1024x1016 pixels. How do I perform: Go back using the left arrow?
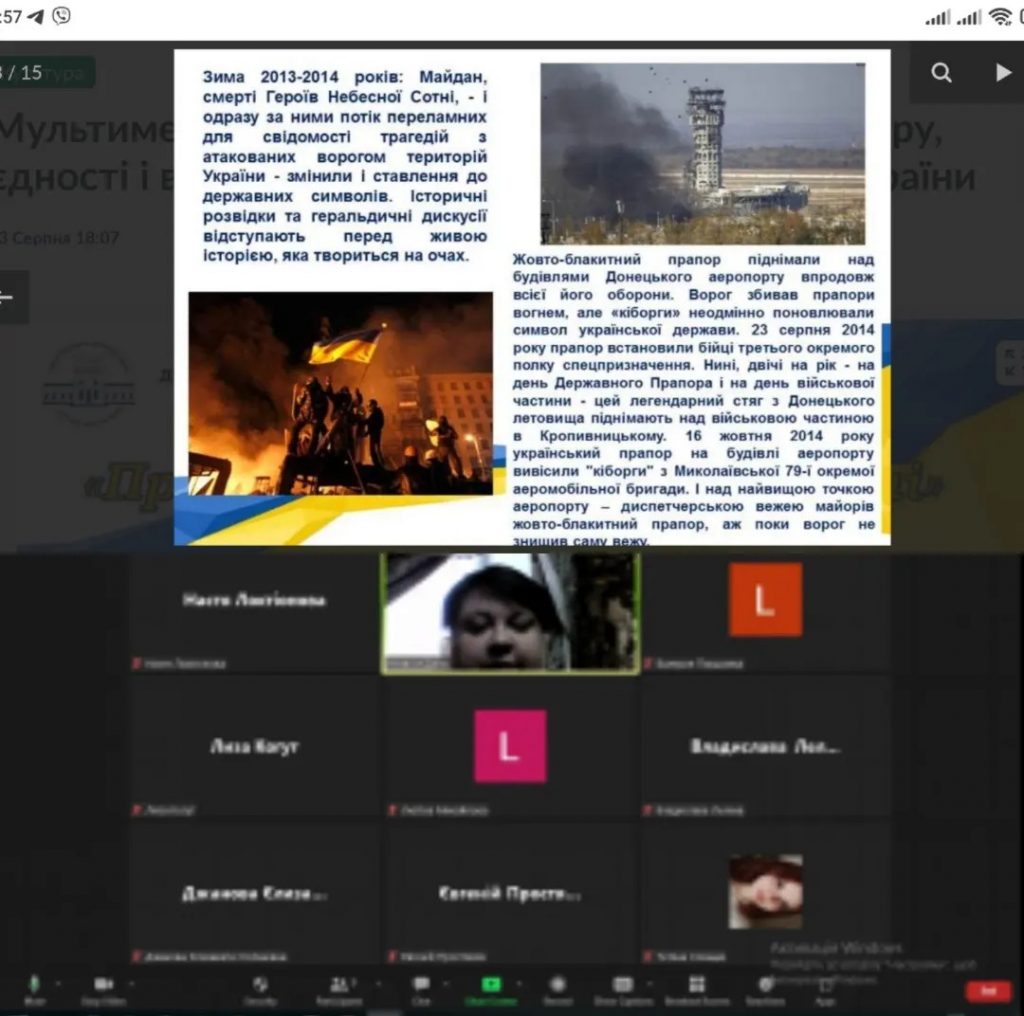pos(8,297)
